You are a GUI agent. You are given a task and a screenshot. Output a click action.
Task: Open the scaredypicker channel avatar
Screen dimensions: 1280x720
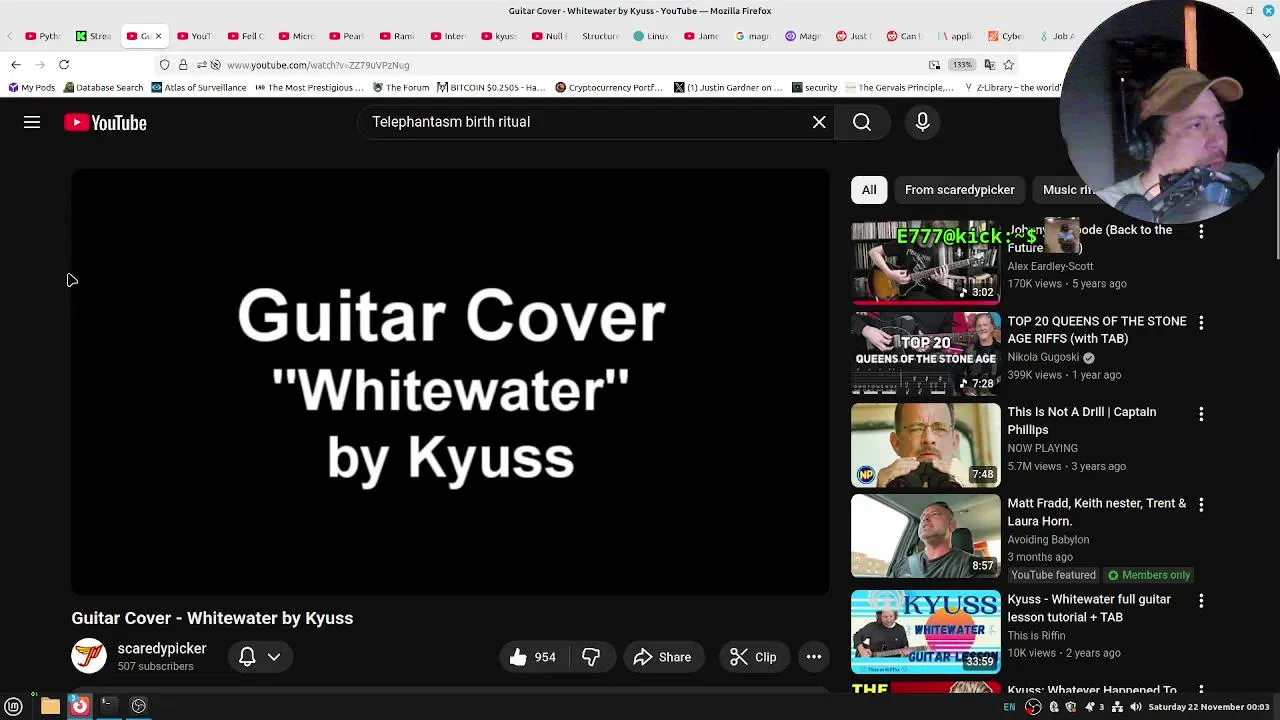[x=89, y=656]
